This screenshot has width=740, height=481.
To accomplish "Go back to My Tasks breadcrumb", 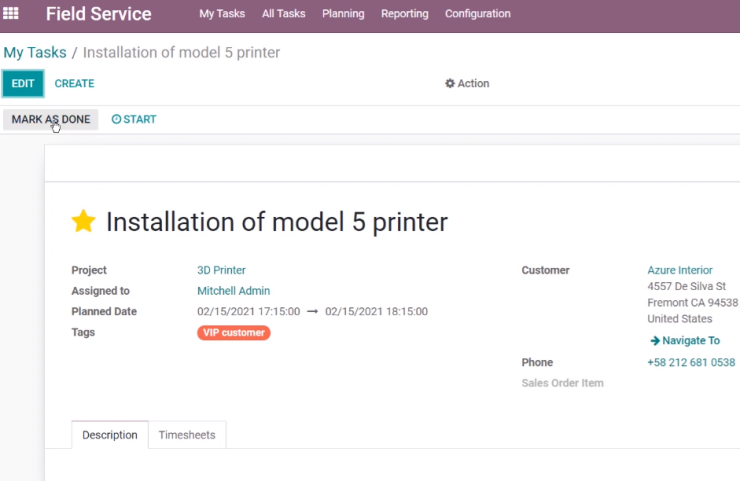I will pyautogui.click(x=35, y=52).
